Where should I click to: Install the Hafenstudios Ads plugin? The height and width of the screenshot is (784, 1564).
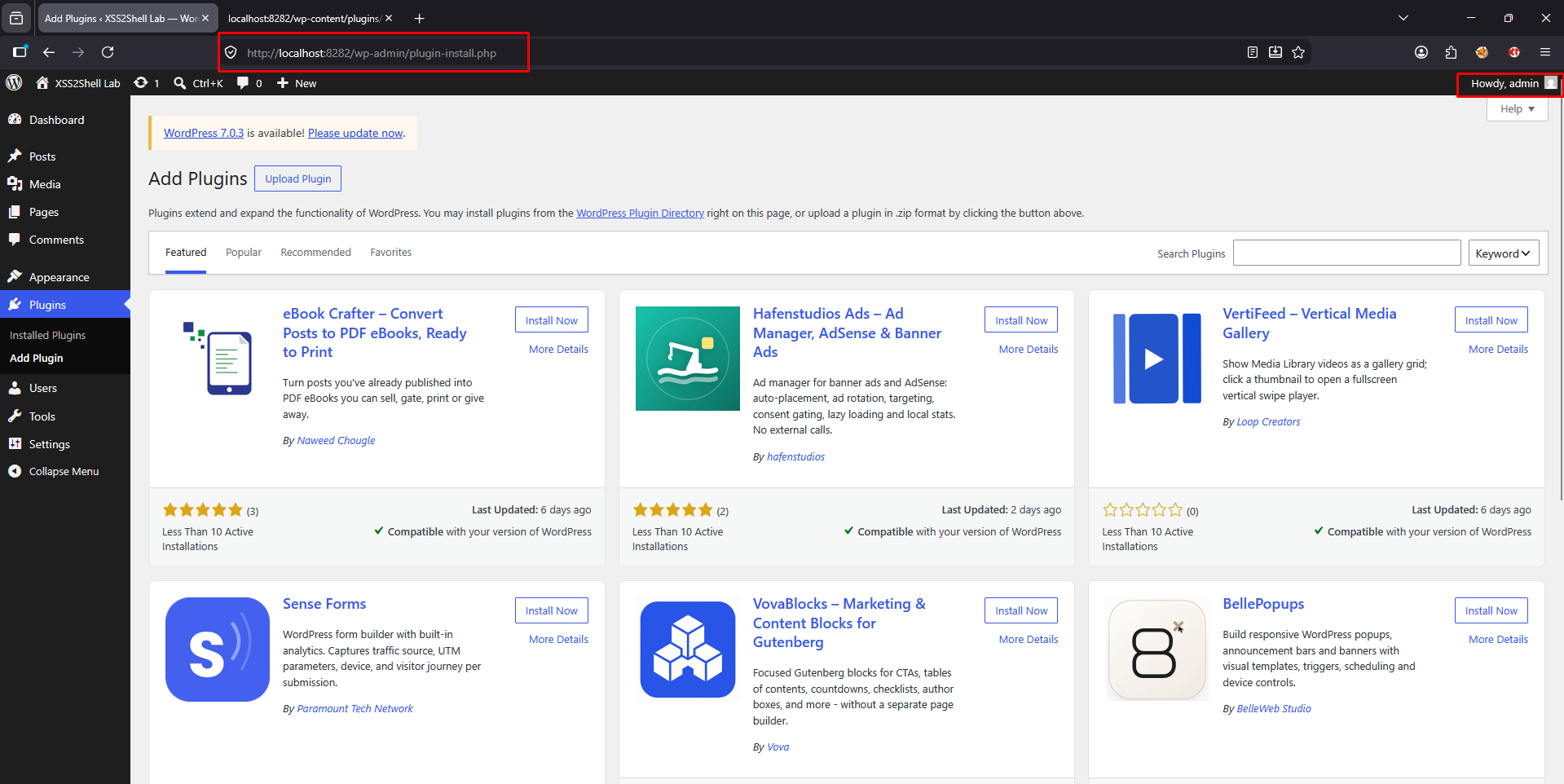(x=1021, y=320)
